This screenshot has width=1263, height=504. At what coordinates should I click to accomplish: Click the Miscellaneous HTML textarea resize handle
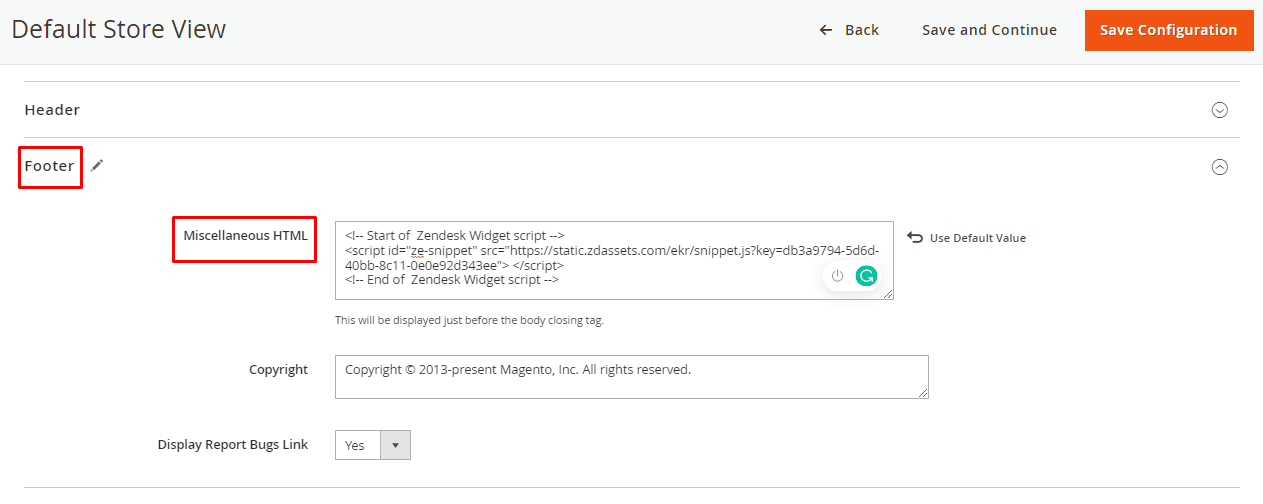pyautogui.click(x=888, y=294)
